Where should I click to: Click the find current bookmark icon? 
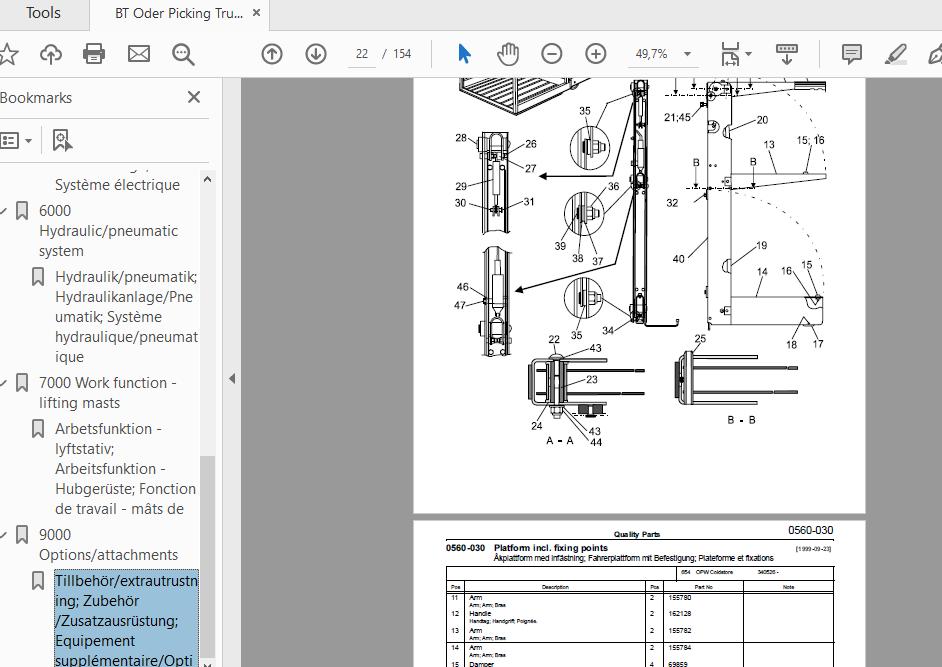click(62, 141)
